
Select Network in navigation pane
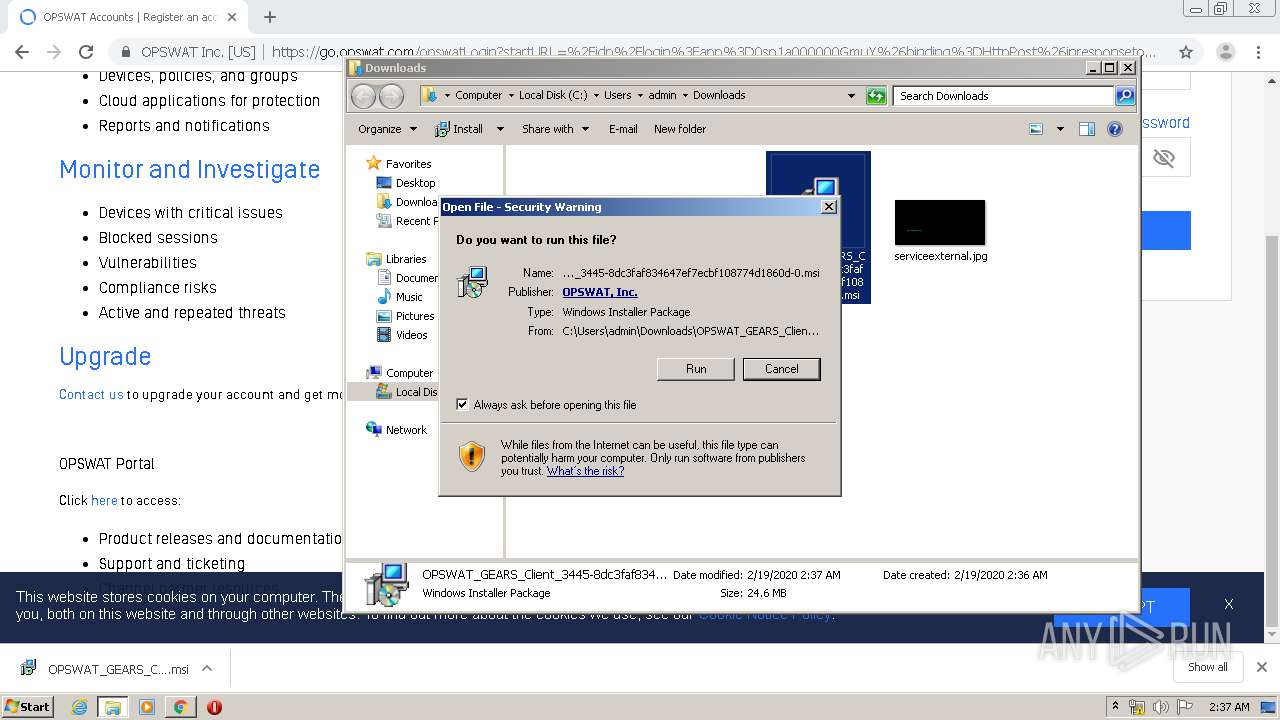pyautogui.click(x=397, y=430)
